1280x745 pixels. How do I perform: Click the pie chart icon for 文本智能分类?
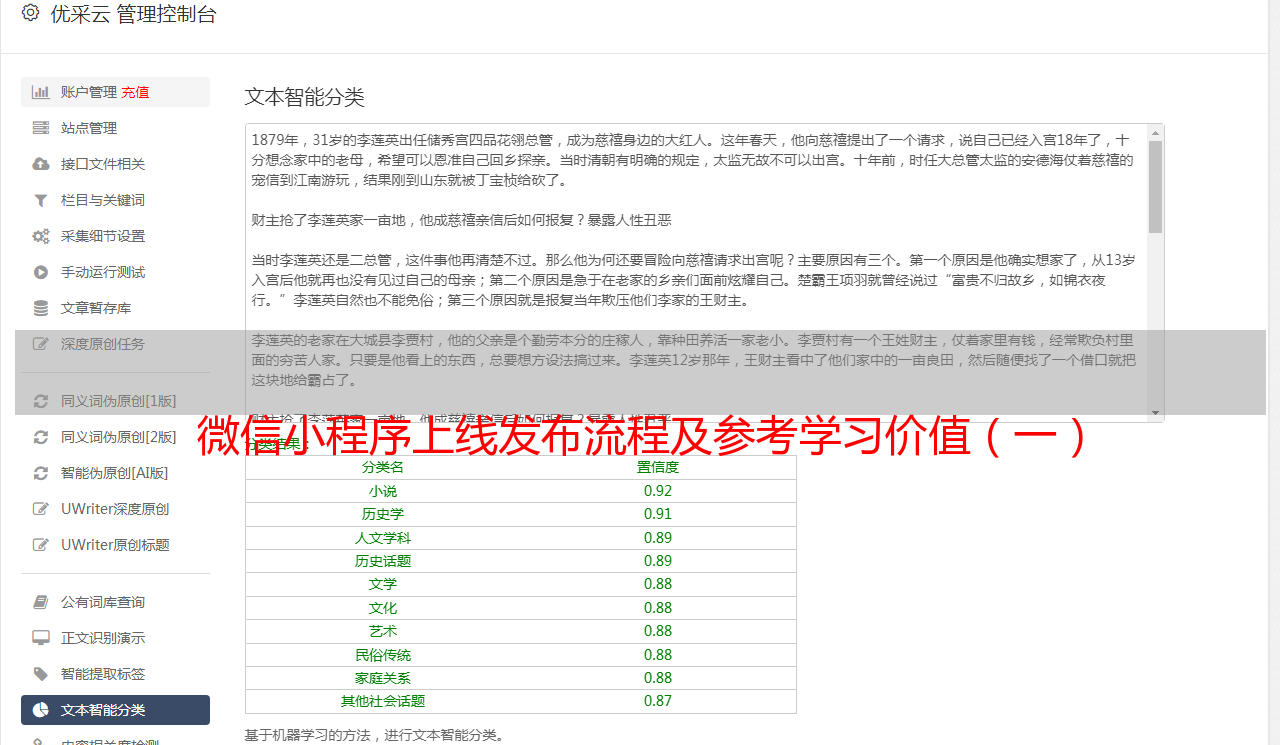41,710
